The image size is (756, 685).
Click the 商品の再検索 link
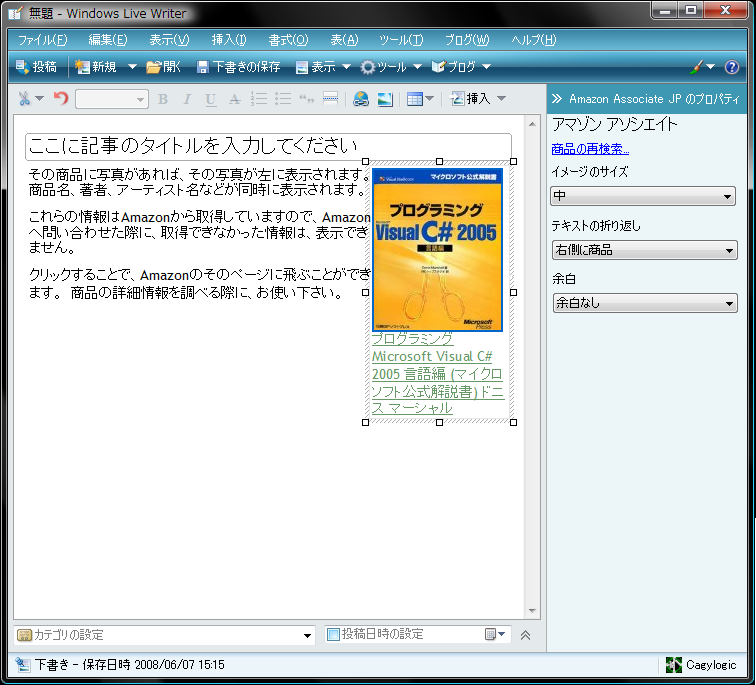(590, 149)
